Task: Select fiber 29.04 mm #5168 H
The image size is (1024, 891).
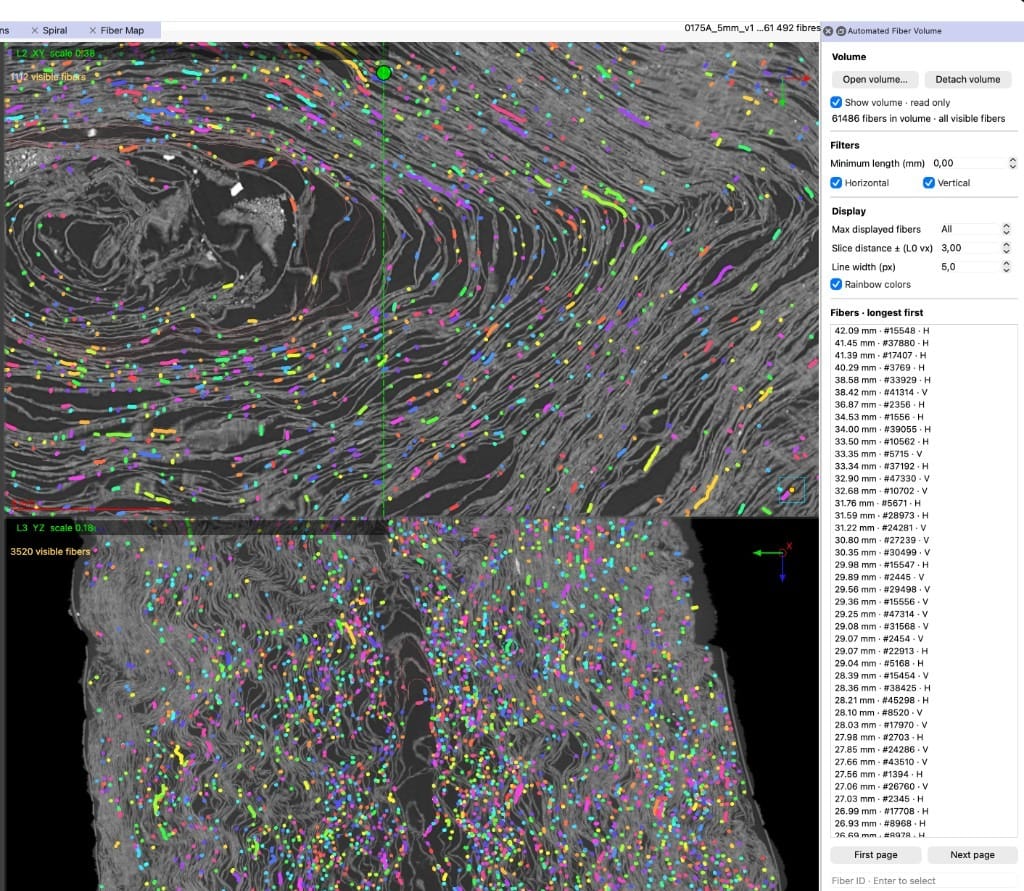Action: pyautogui.click(x=923, y=663)
